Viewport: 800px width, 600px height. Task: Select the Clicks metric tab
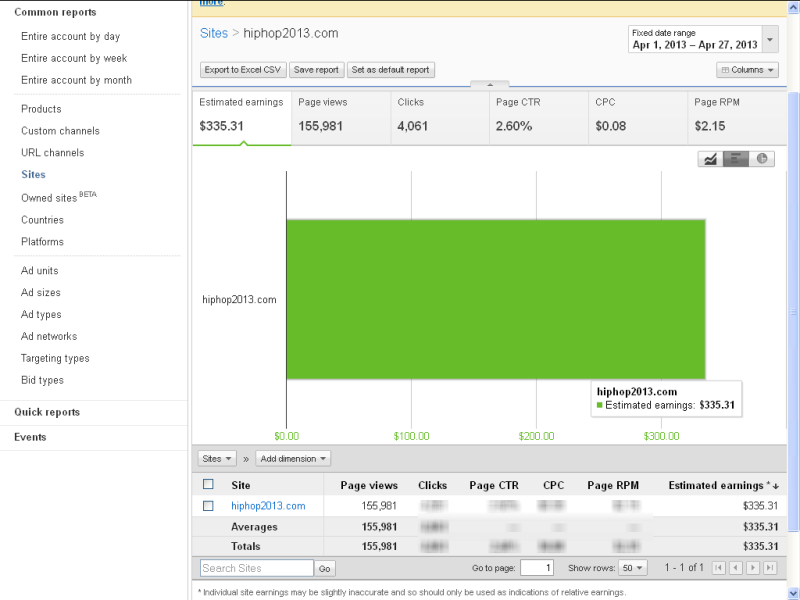click(x=440, y=118)
